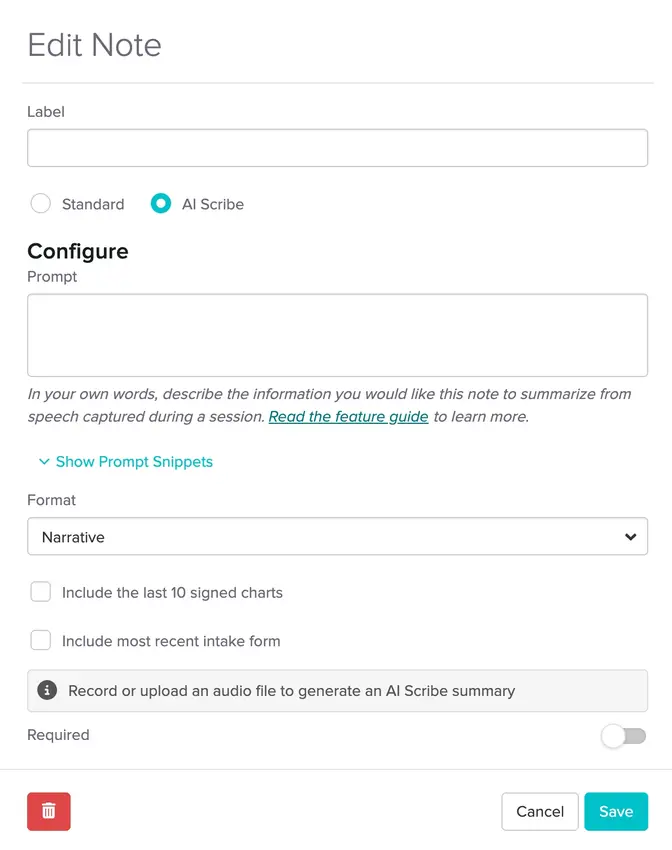Toggle the Required switch on
This screenshot has height=850, width=672.
pyautogui.click(x=623, y=736)
